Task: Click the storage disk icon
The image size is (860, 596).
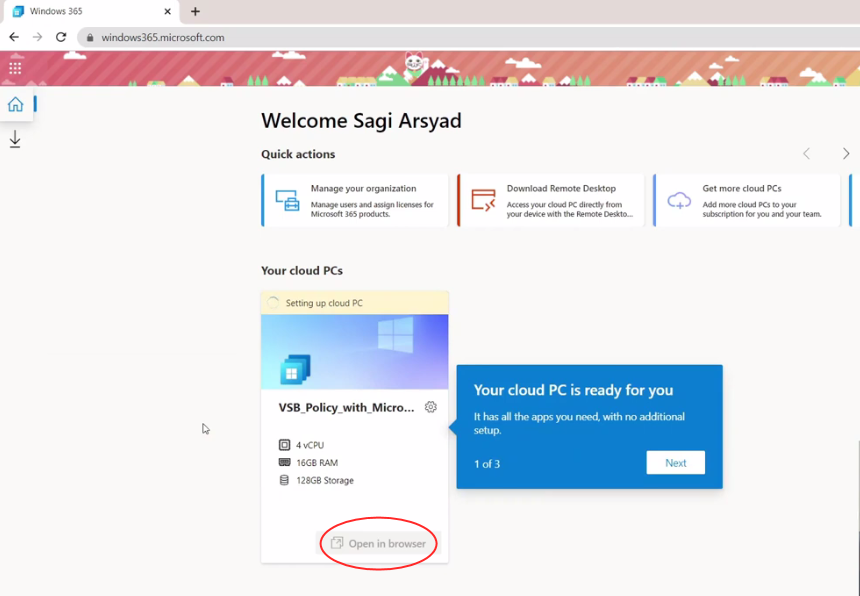Action: [284, 480]
